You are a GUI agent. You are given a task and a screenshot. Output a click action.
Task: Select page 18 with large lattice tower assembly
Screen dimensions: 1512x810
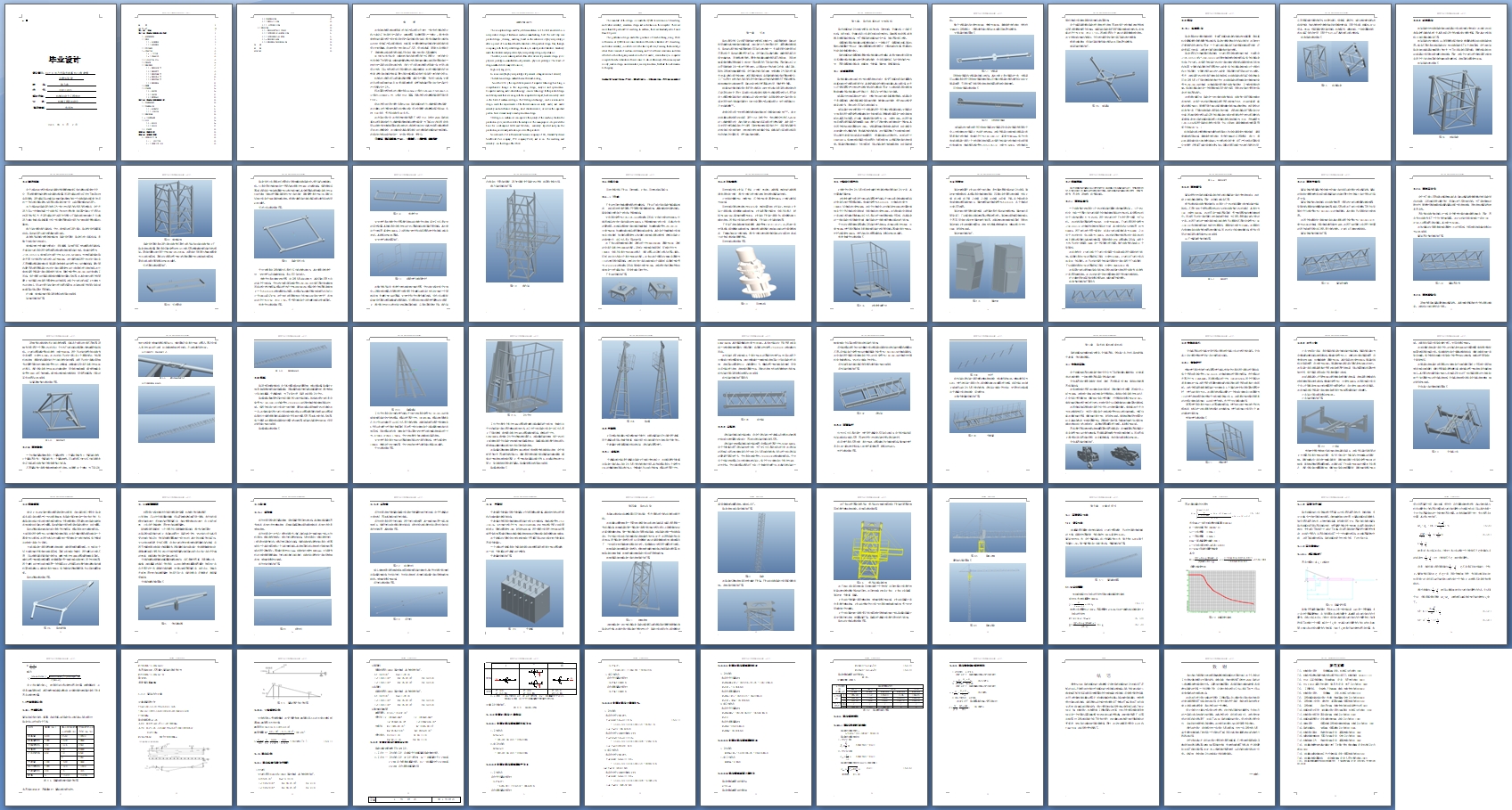pyautogui.click(x=524, y=243)
